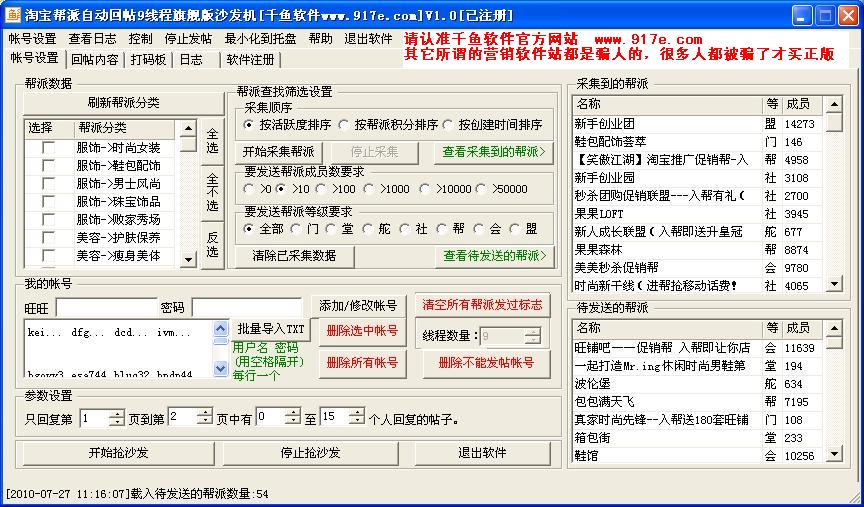Click the 旺旺 username input field
This screenshot has width=864, height=507.
pos(106,306)
